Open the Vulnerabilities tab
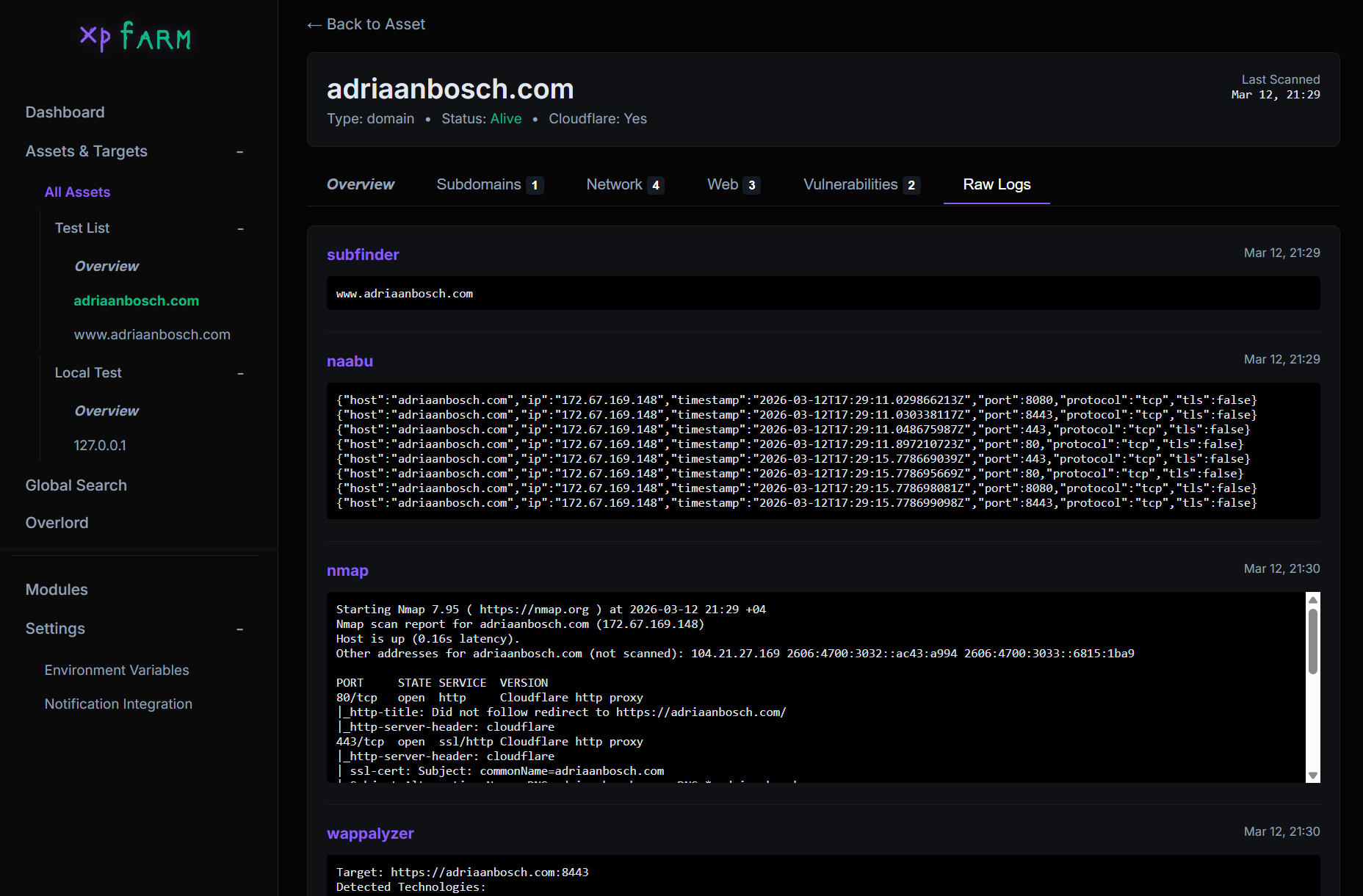1363x896 pixels. coord(861,184)
